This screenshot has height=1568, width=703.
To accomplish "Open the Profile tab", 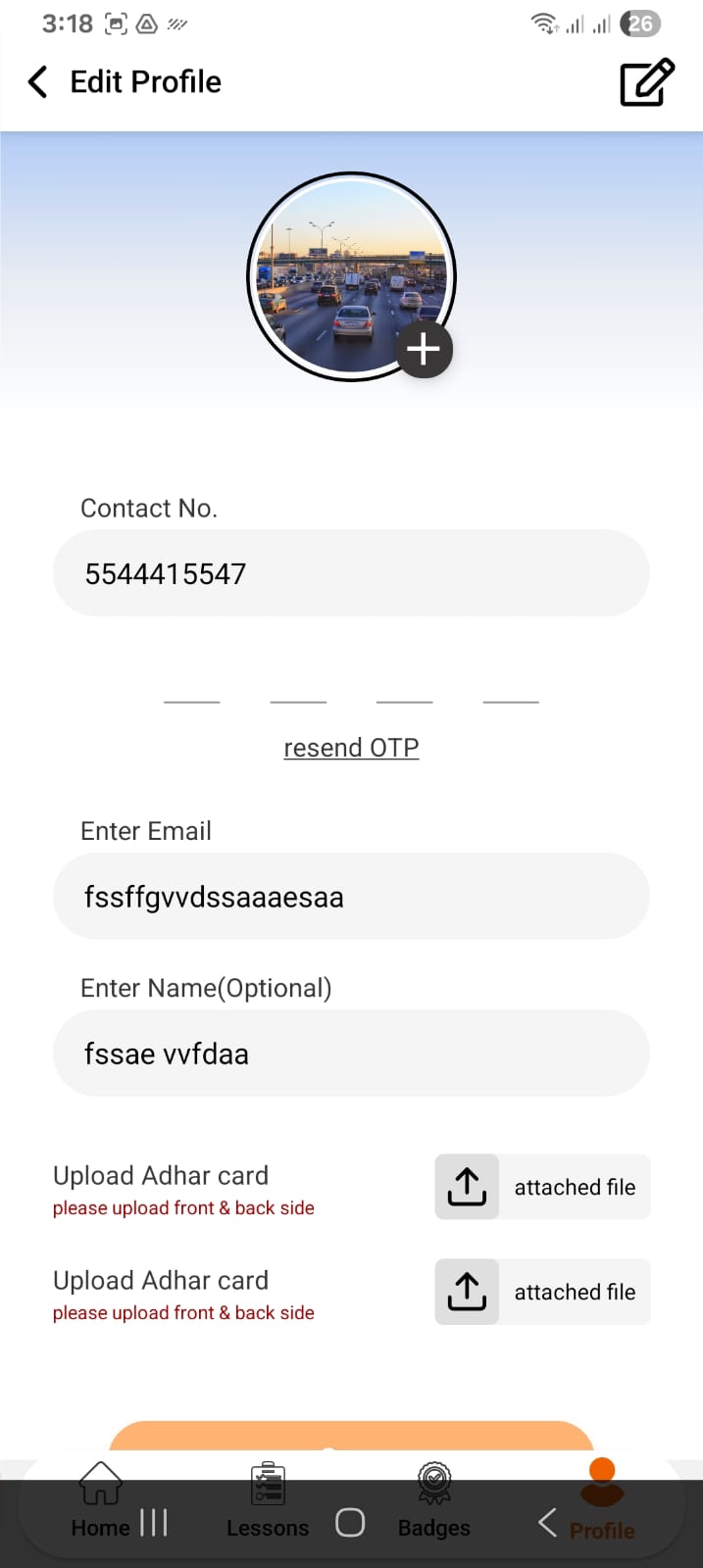I will coord(601,1499).
